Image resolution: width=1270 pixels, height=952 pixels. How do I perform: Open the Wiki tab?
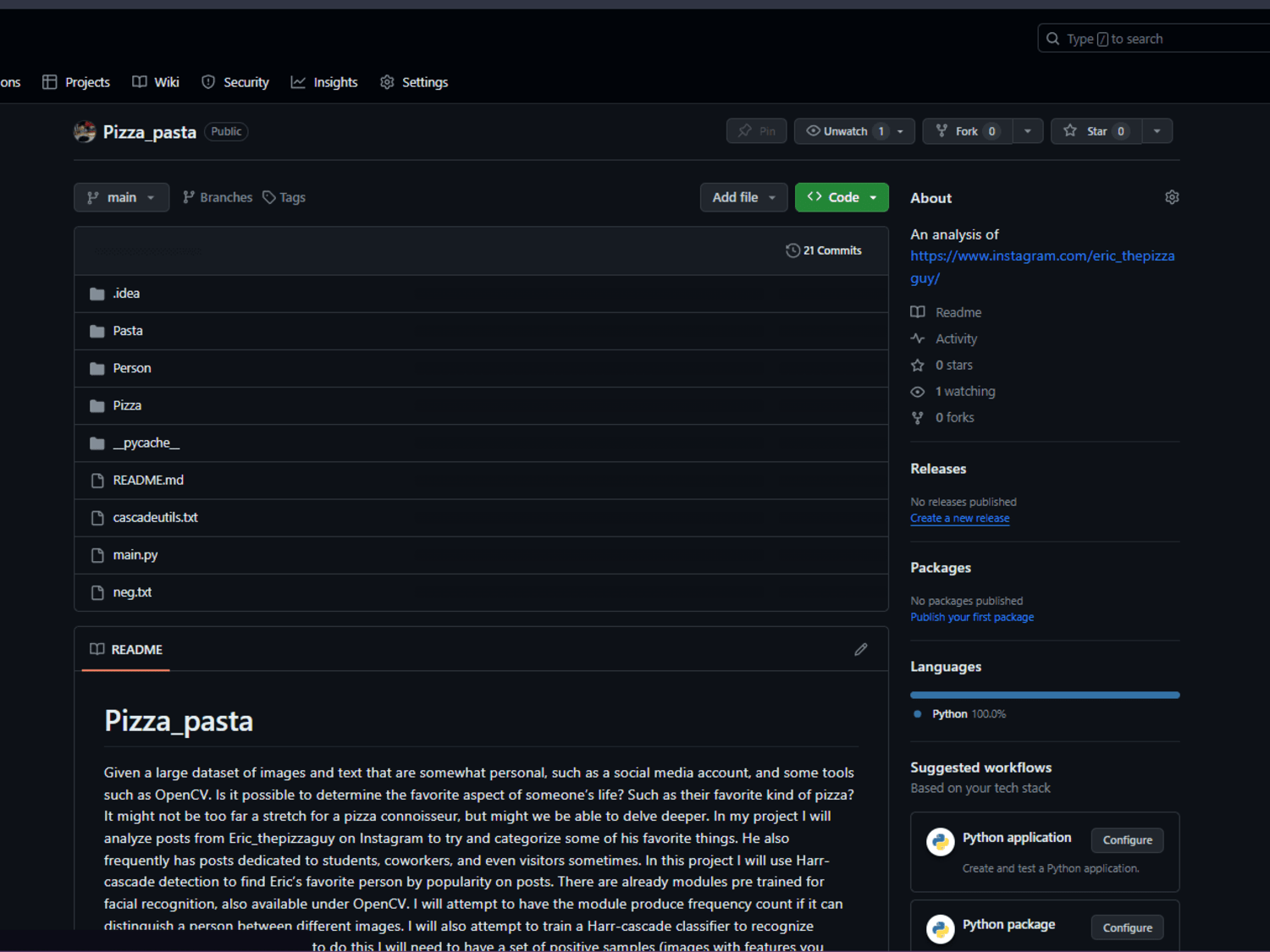[x=156, y=82]
